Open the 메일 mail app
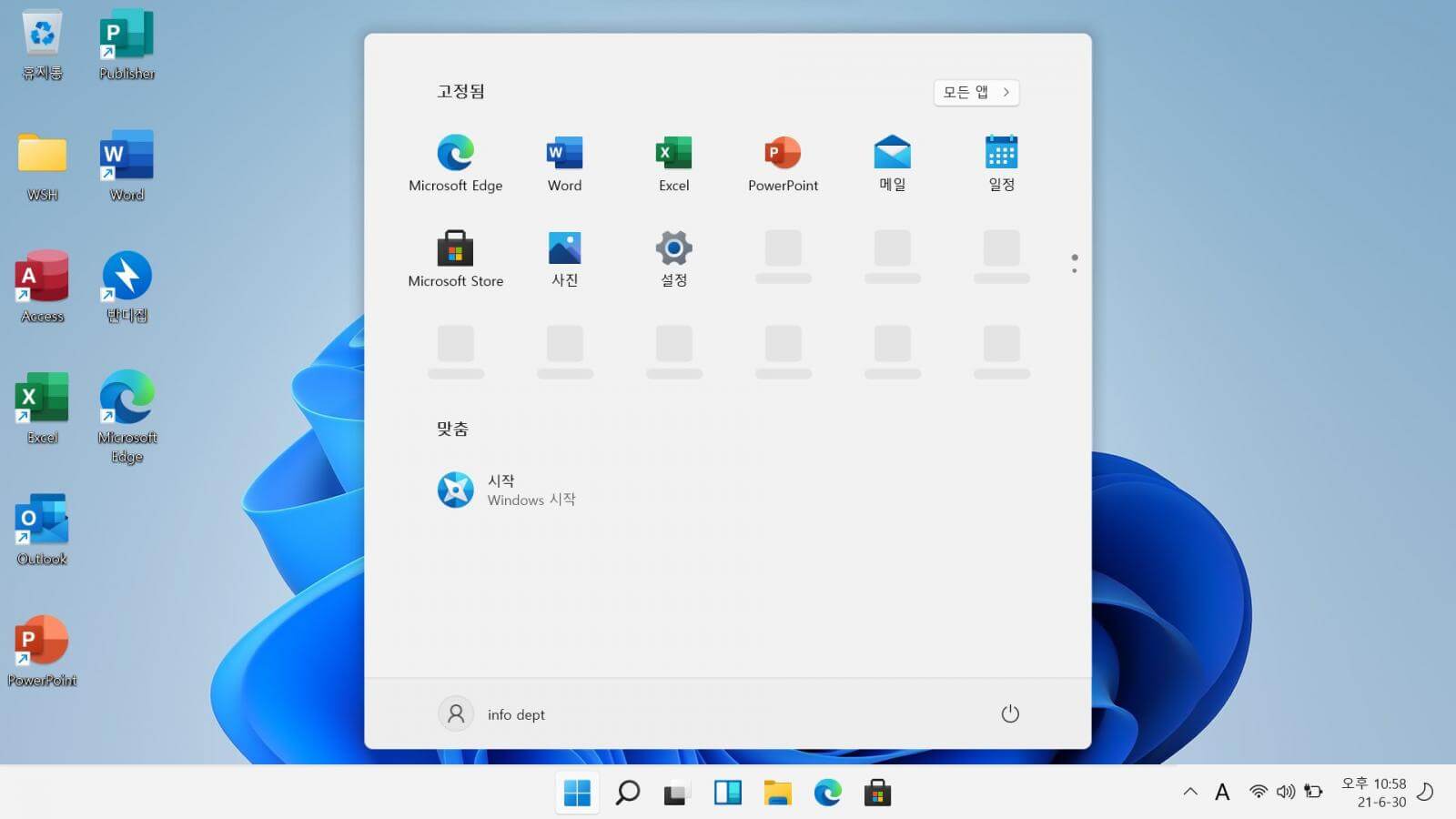The image size is (1456, 819). [892, 164]
